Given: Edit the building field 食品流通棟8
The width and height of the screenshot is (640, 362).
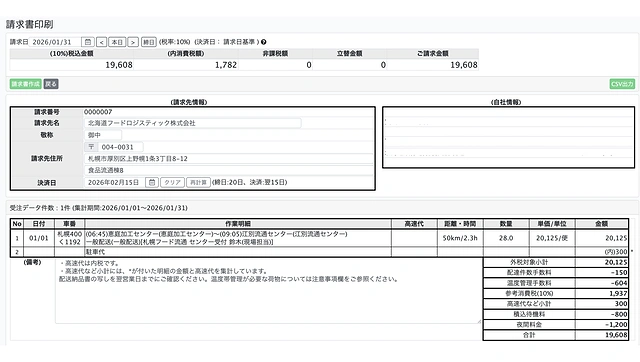Looking at the screenshot, I should (228, 170).
